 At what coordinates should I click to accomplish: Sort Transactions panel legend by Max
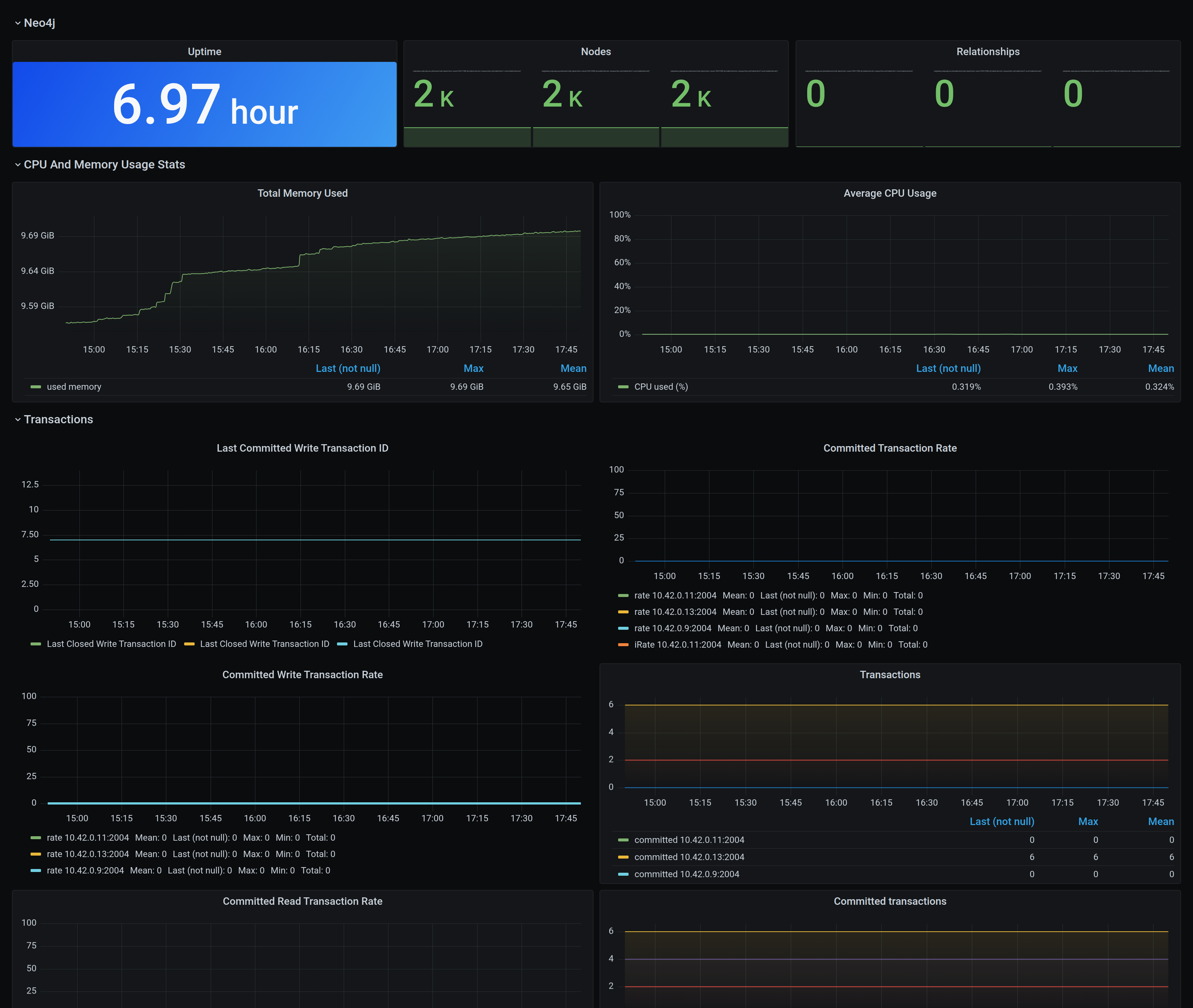pyautogui.click(x=1088, y=821)
